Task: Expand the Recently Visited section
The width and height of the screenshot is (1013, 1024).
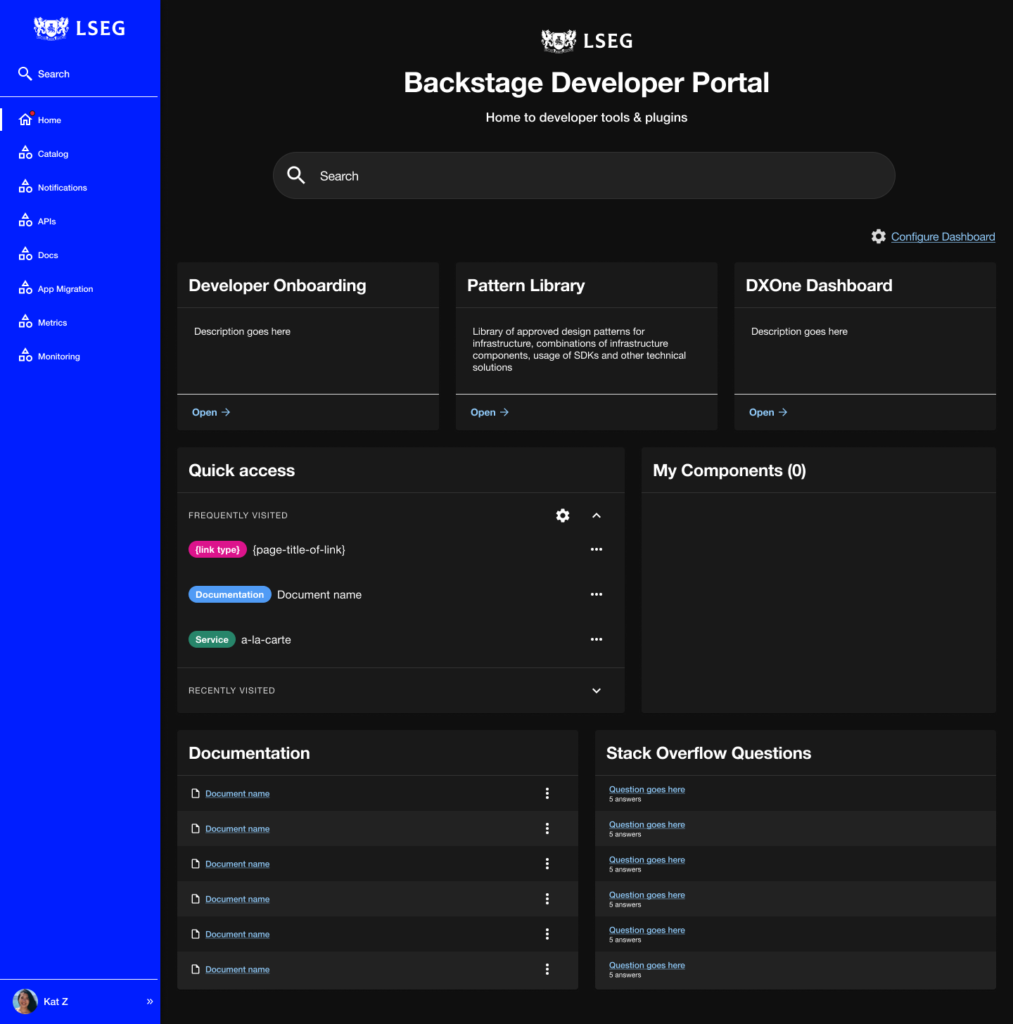Action: (597, 690)
